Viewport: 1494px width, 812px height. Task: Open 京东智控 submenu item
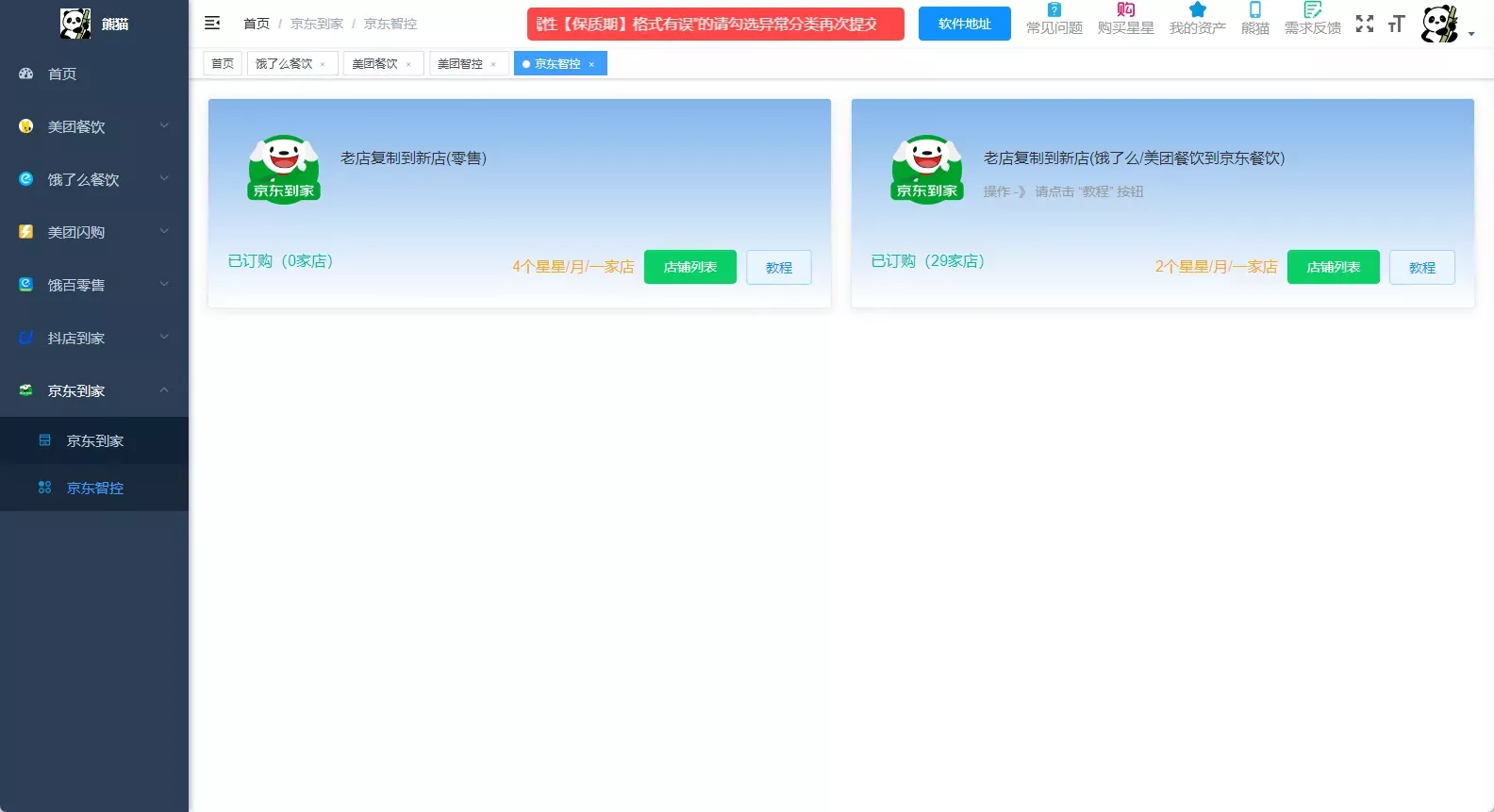click(x=94, y=488)
